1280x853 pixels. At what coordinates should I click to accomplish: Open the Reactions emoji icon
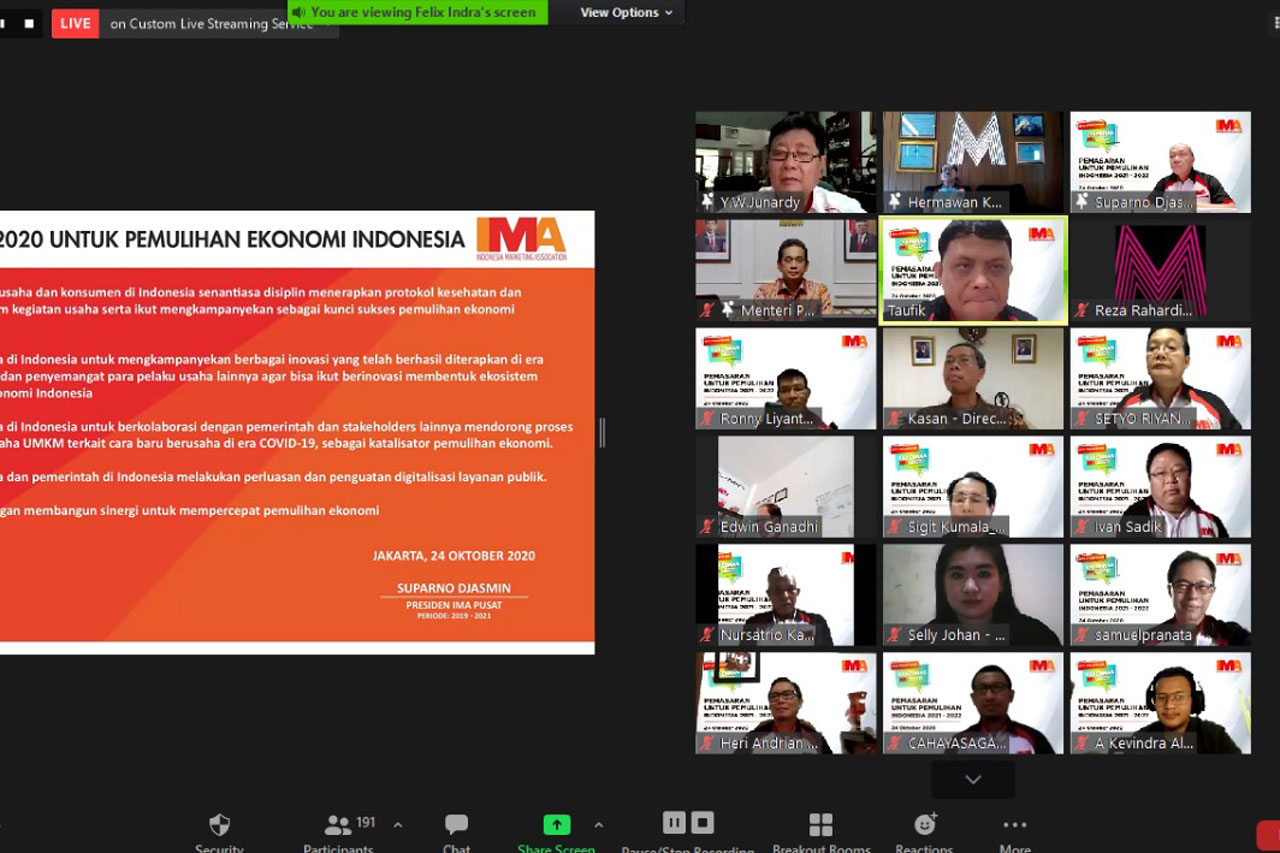click(925, 824)
